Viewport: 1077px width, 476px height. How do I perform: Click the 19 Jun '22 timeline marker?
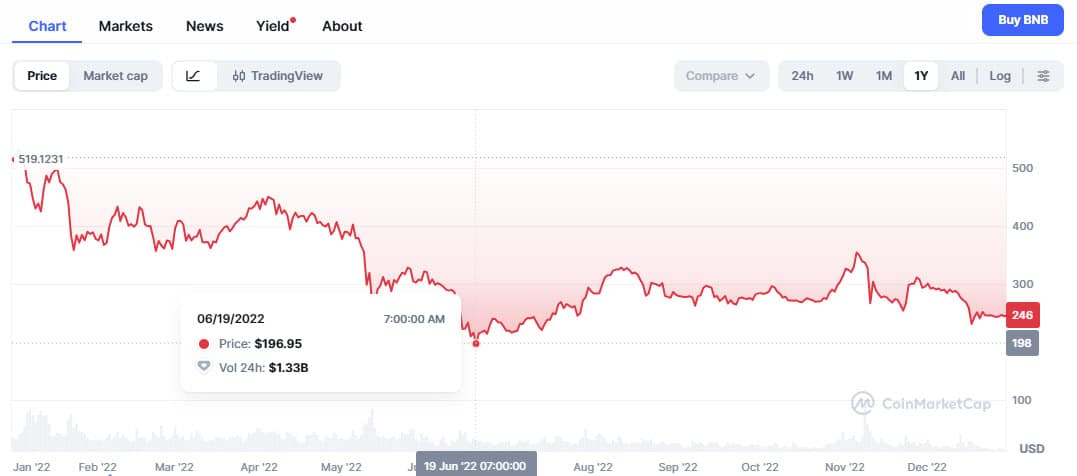click(475, 466)
